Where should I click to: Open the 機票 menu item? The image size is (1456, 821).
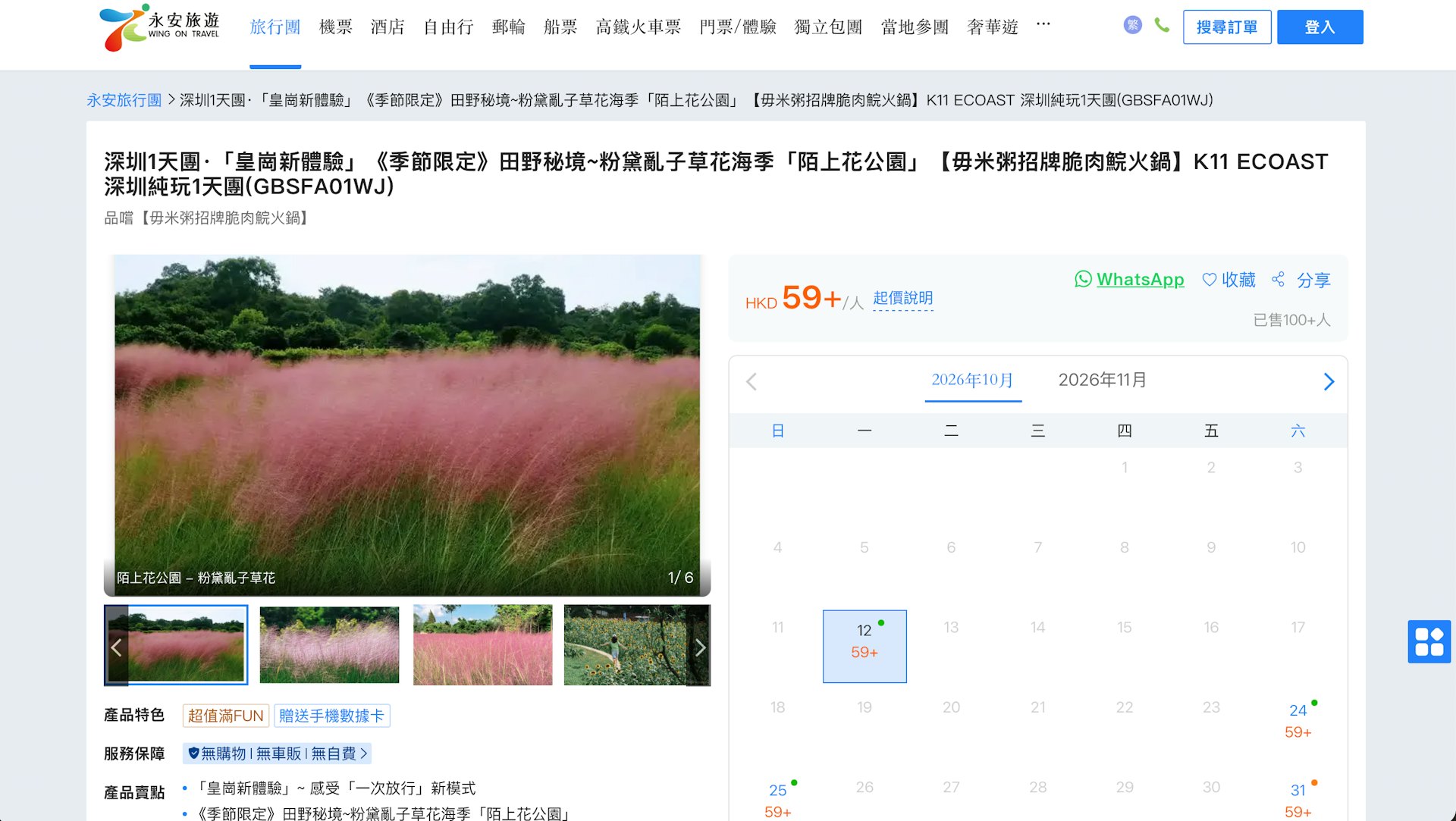336,27
